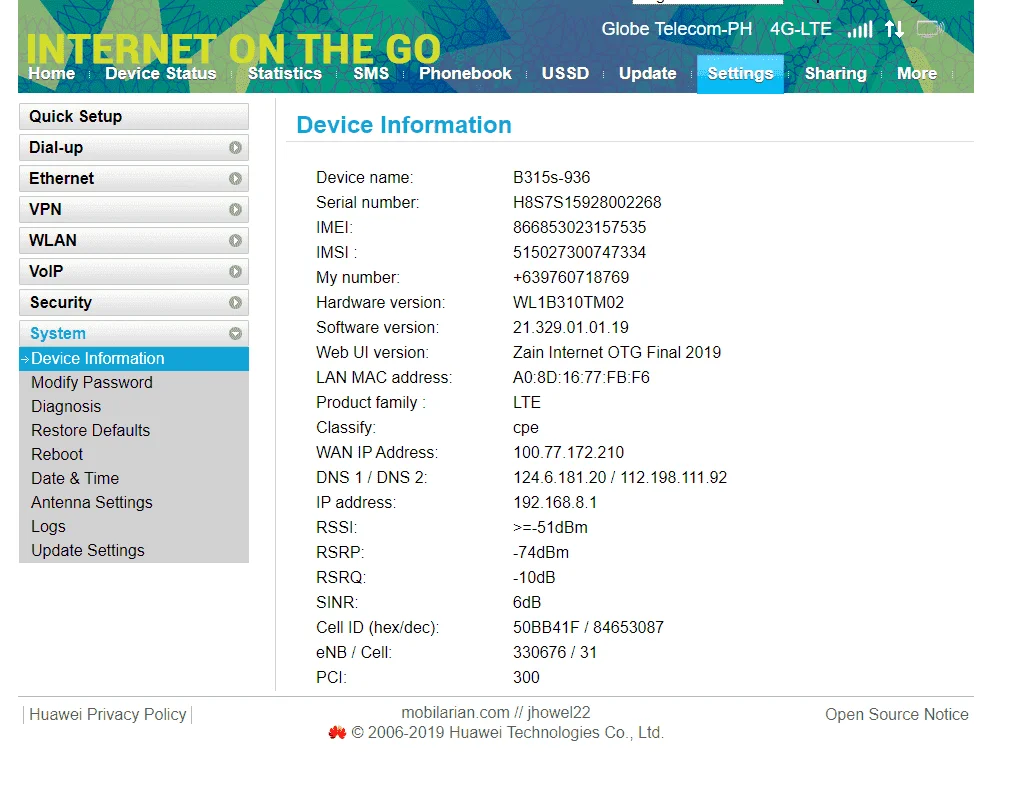Click DNS value 124.6.181.20 / 112.198.111.92
This screenshot has height=805, width=1035.
[x=620, y=478]
